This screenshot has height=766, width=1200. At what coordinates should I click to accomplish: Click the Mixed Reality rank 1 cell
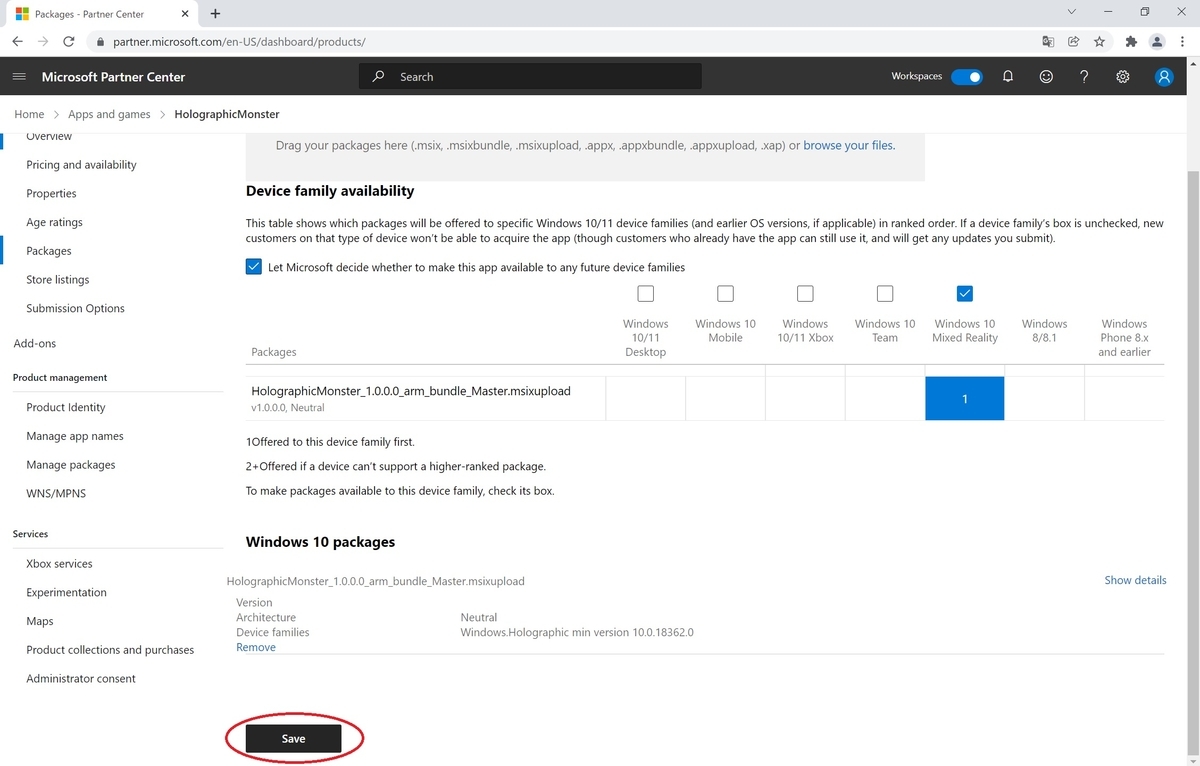click(x=965, y=399)
